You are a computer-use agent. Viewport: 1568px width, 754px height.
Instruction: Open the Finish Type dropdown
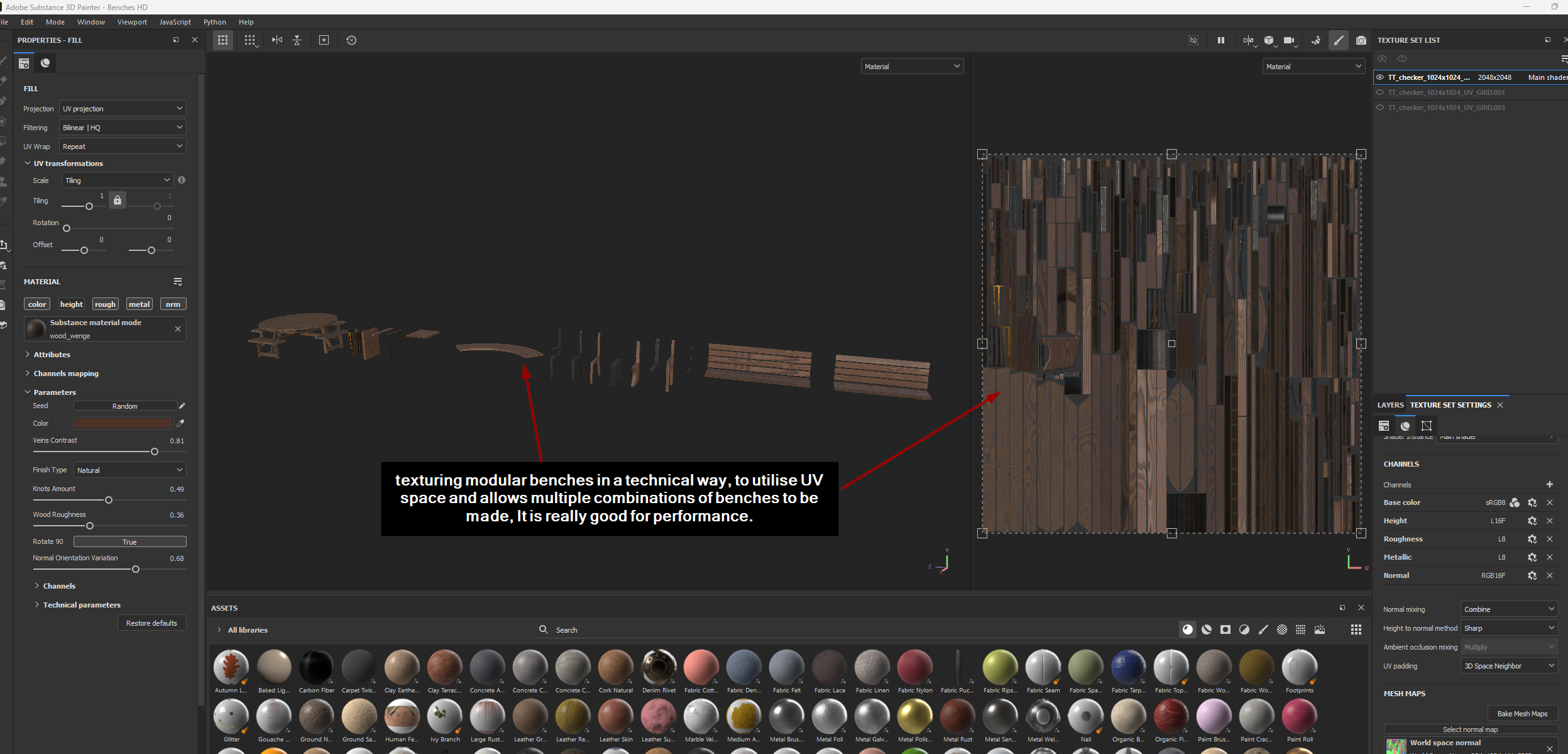[x=129, y=470]
